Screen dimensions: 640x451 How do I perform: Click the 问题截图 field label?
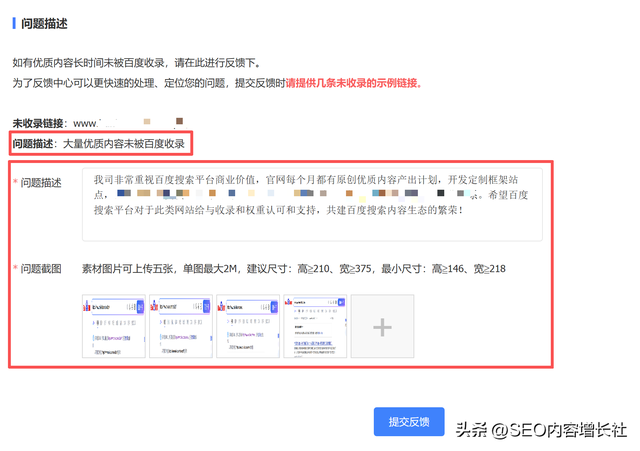point(41,269)
